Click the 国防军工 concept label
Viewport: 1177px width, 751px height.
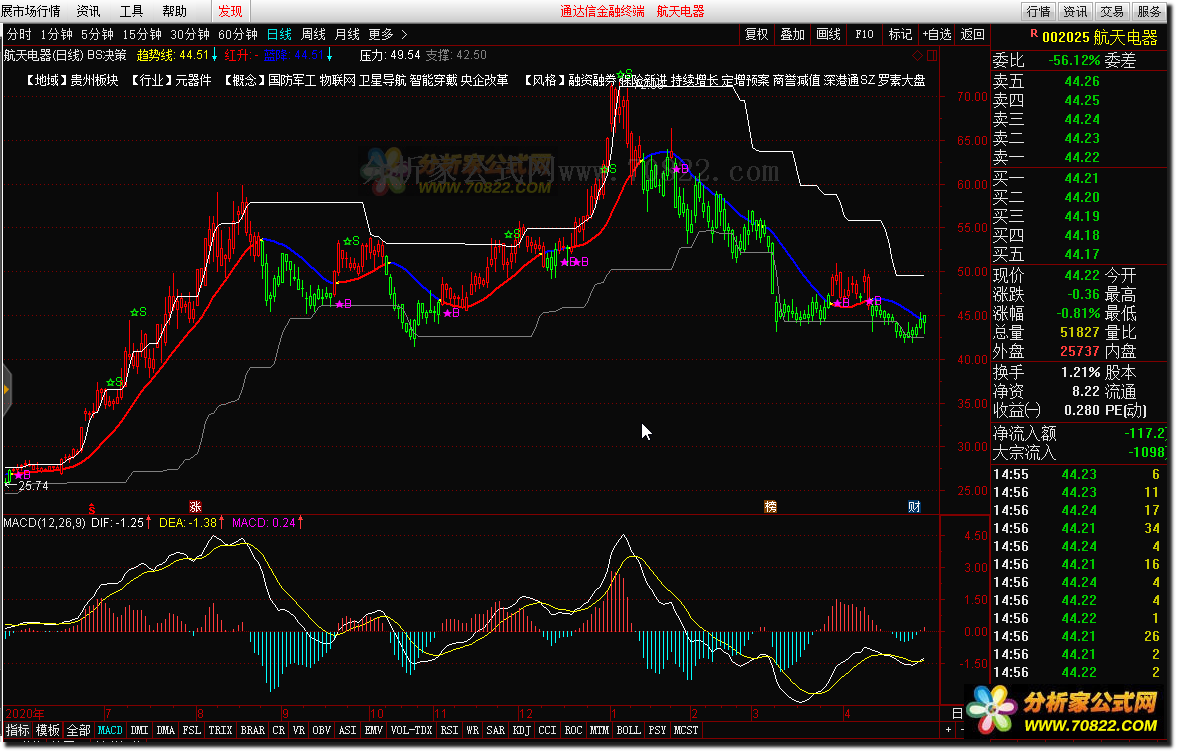(x=292, y=80)
